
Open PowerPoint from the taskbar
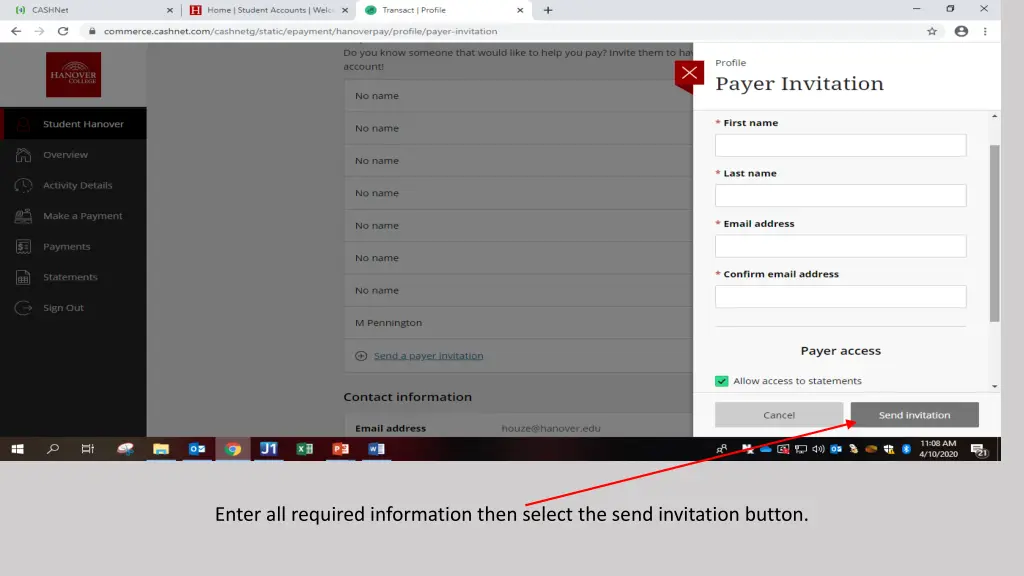(x=340, y=449)
